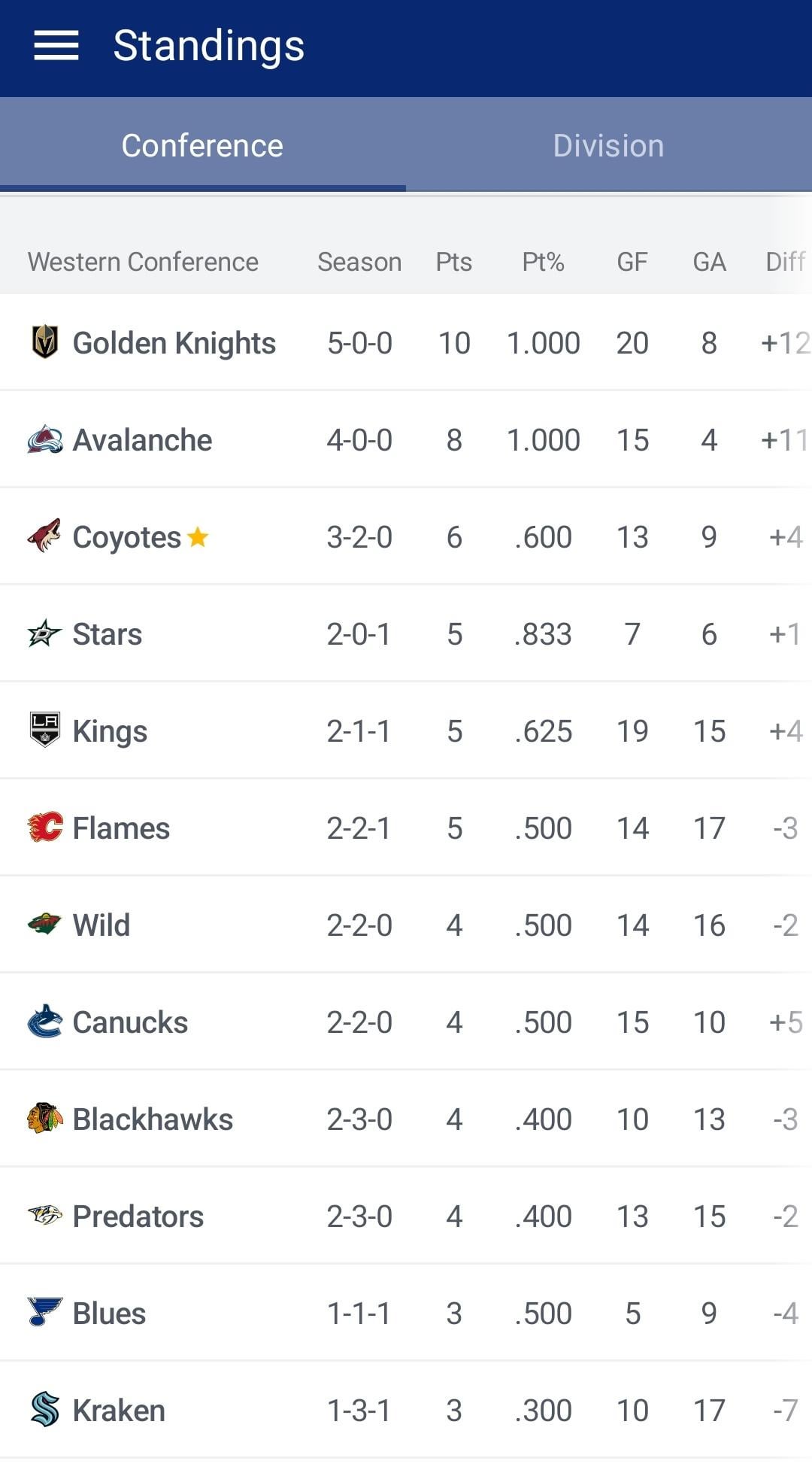Tap the Blackhawks team logo
The image size is (812, 1470).
tap(45, 1119)
